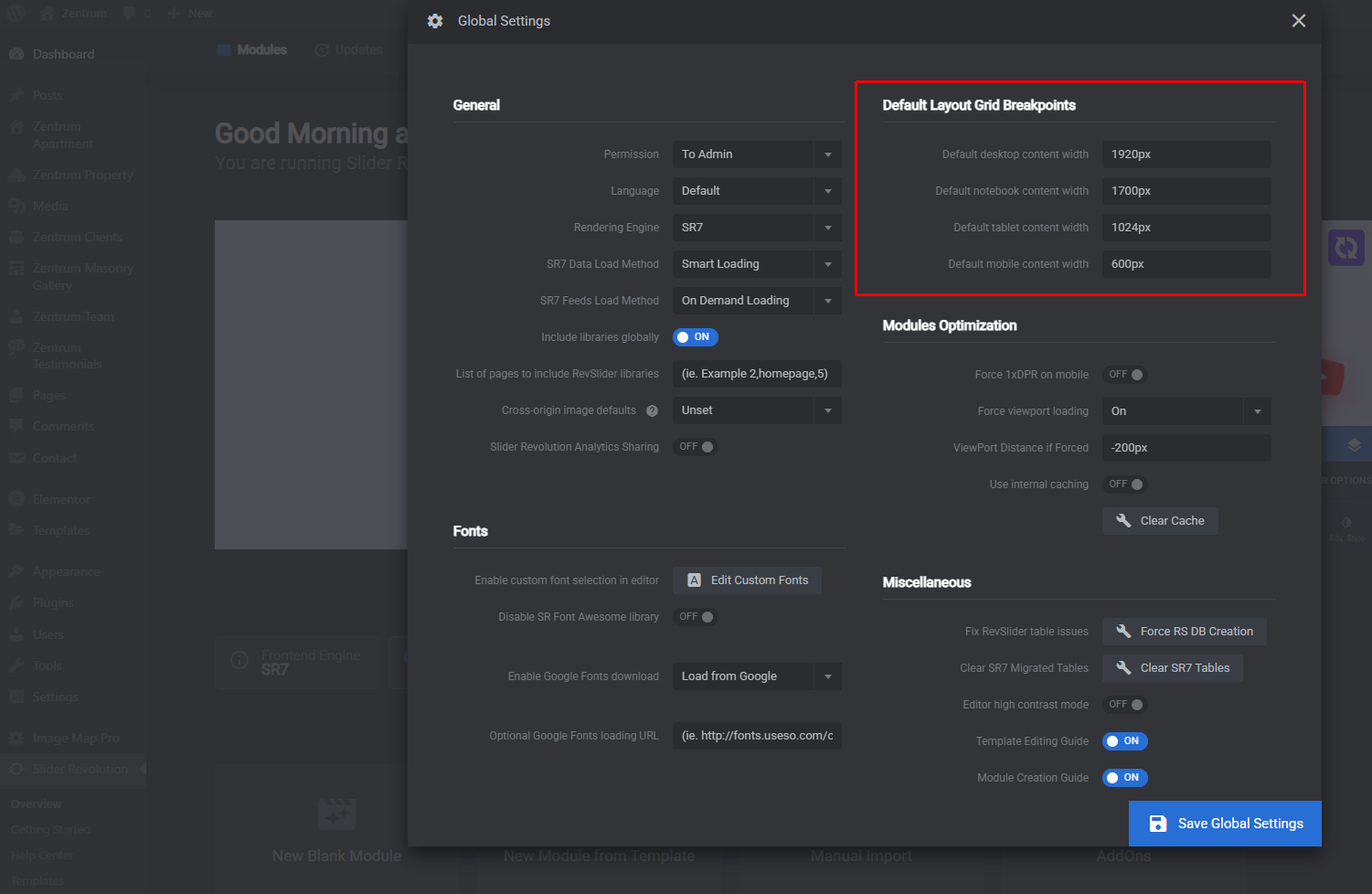This screenshot has width=1372, height=894.
Task: Click List of pages RevSlider libraries field
Action: point(757,374)
